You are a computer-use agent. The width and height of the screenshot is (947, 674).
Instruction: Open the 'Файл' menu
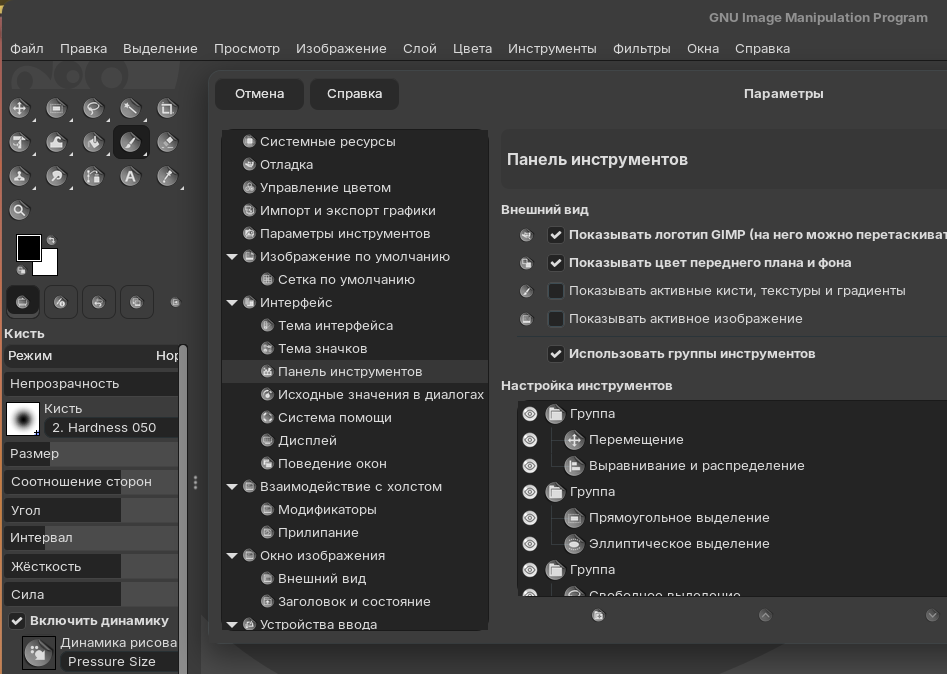coord(27,48)
